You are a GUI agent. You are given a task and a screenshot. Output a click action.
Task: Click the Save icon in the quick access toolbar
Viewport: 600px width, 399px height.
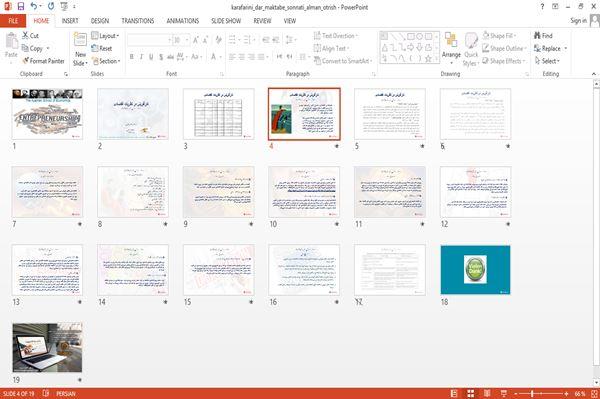point(21,7)
